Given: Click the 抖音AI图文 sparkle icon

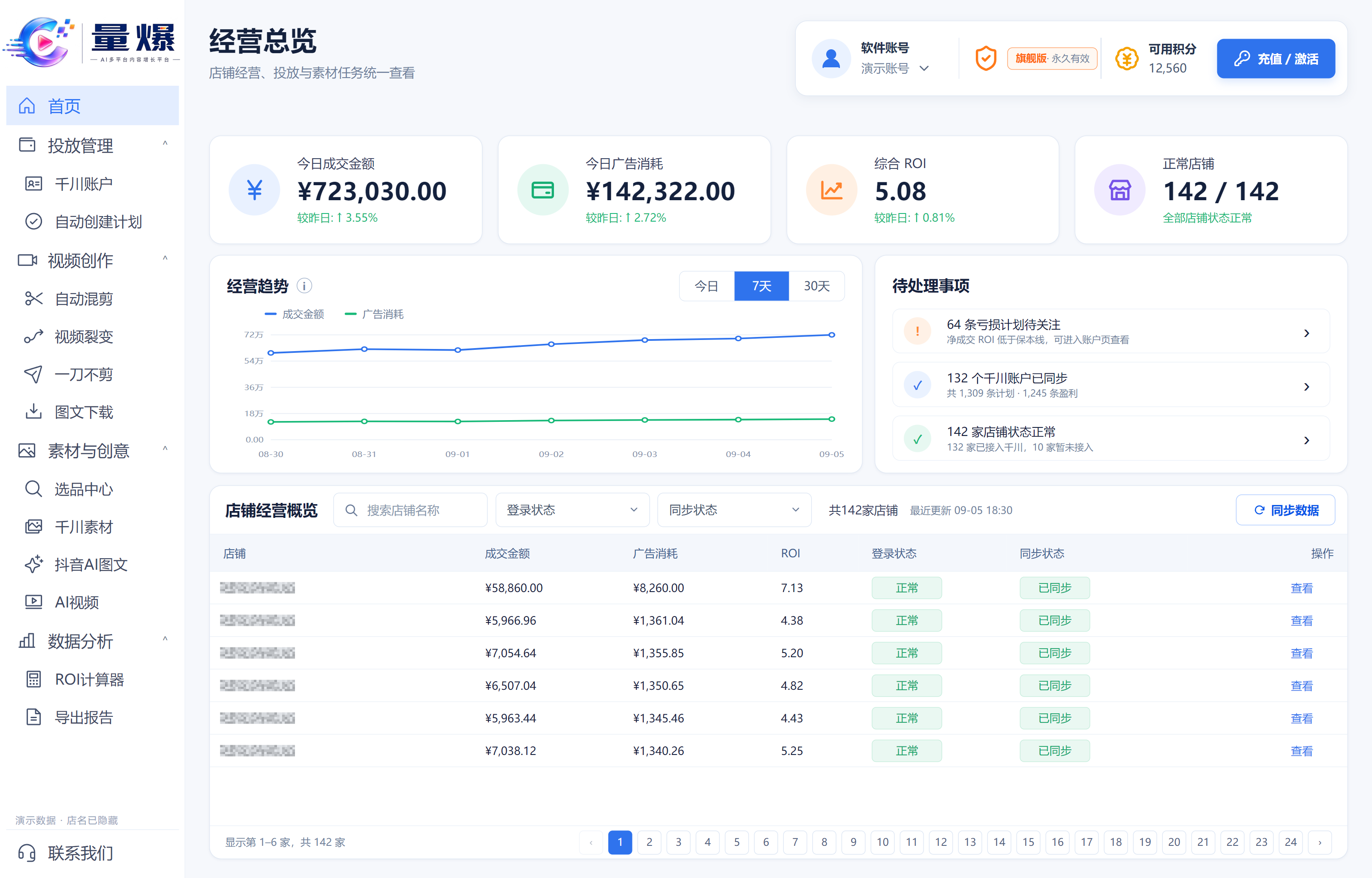Looking at the screenshot, I should coord(33,564).
